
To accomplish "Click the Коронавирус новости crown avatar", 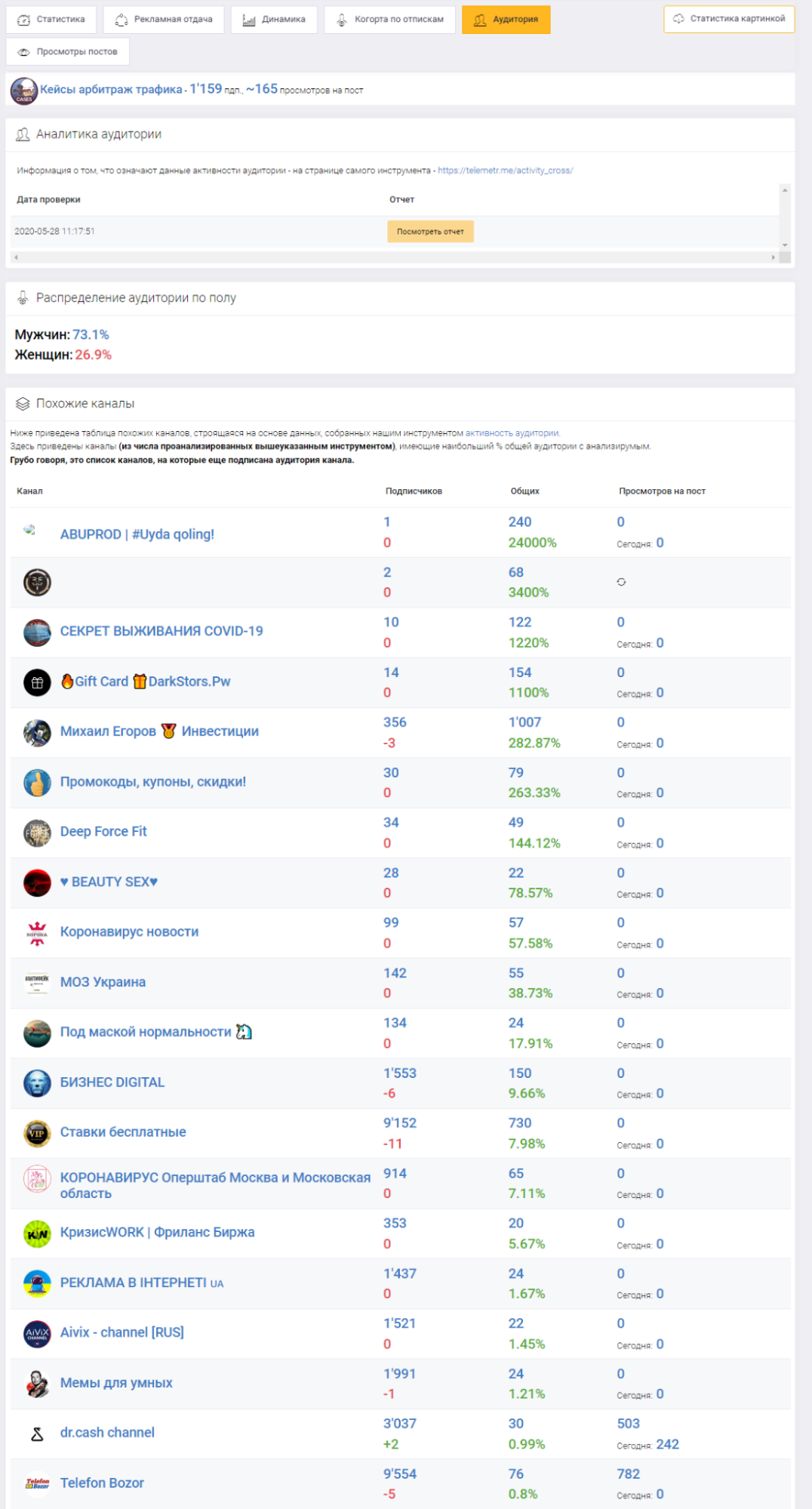I will click(x=37, y=933).
